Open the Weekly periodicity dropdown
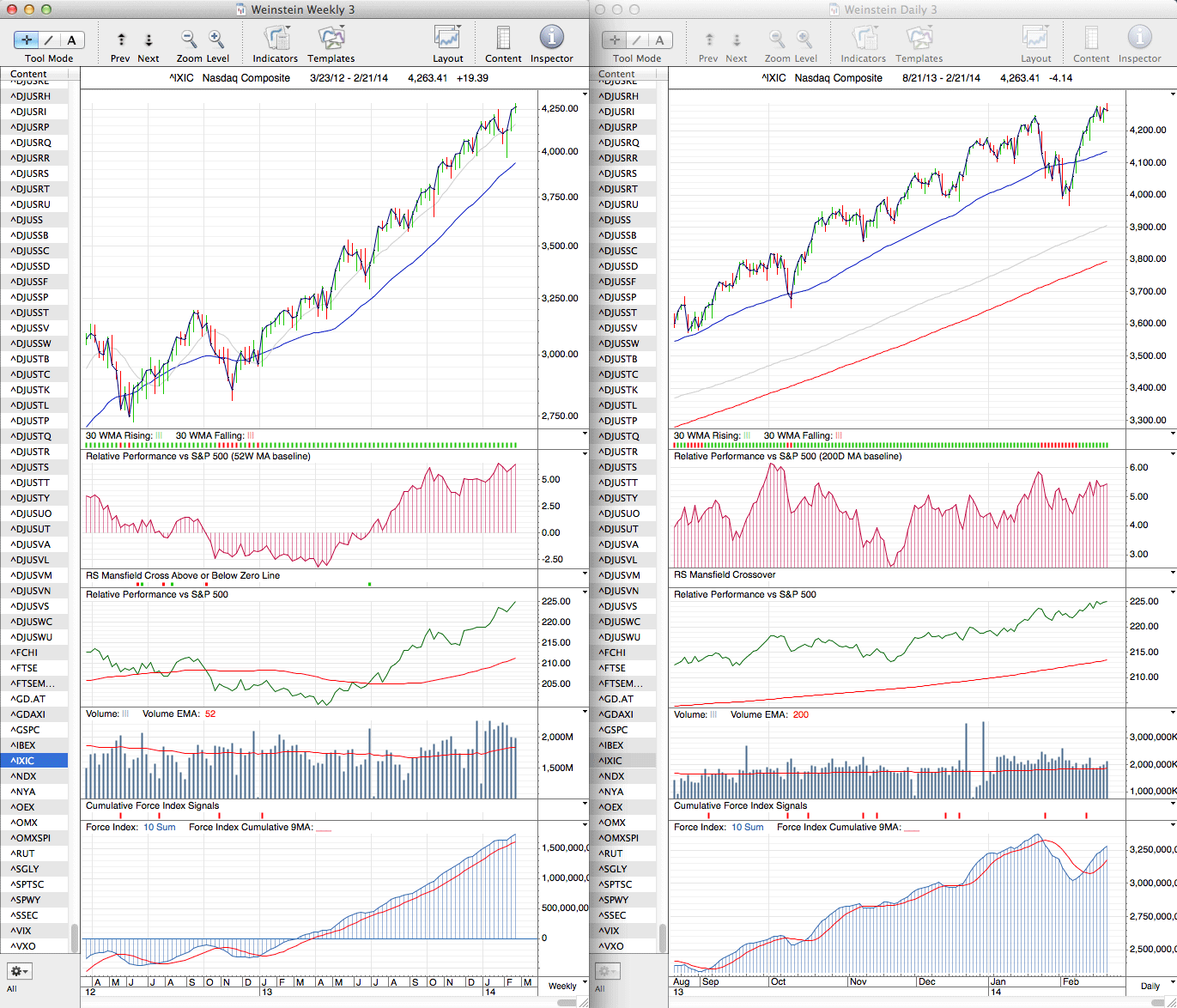The image size is (1177, 1008). (567, 986)
